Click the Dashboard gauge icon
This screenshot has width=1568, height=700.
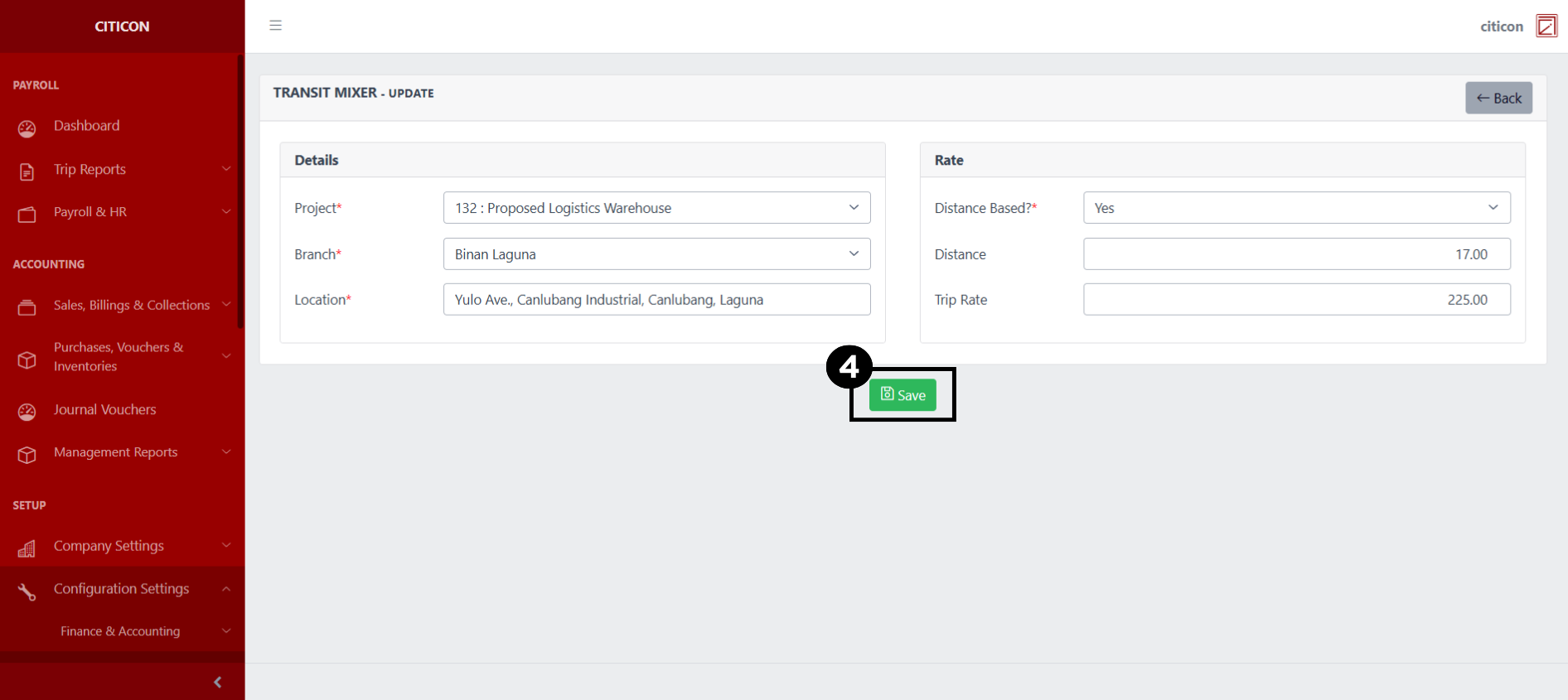[27, 128]
